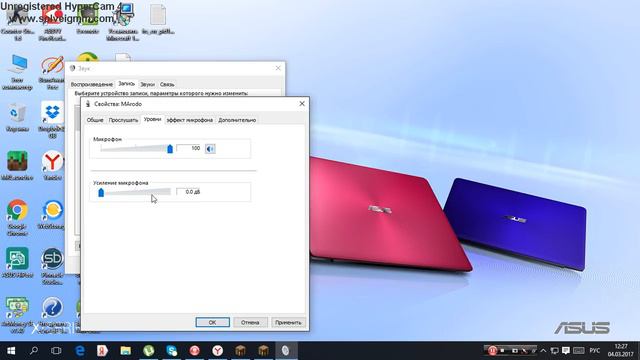Select the Minecraft grass block desktop icon
The width and height of the screenshot is (640, 360).
(17, 166)
